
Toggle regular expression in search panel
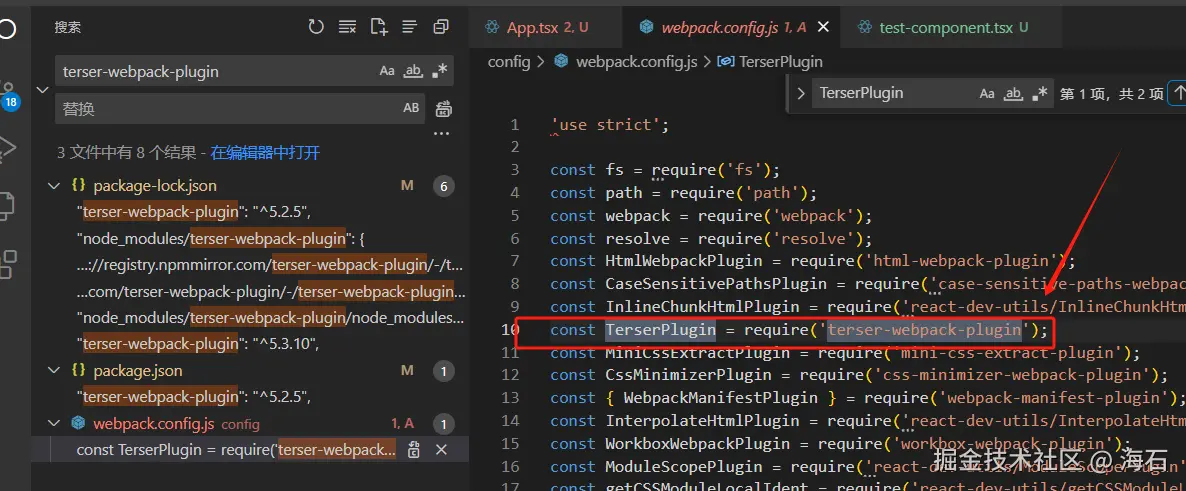click(x=439, y=71)
